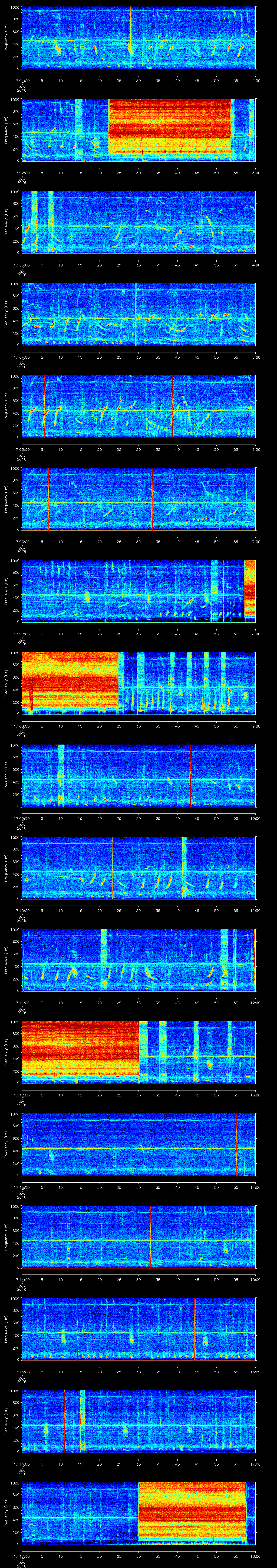This screenshot has height=1568, width=277.
Task: Click the 5:00 end-of-axis label
Action: pyautogui.click(x=256, y=357)
